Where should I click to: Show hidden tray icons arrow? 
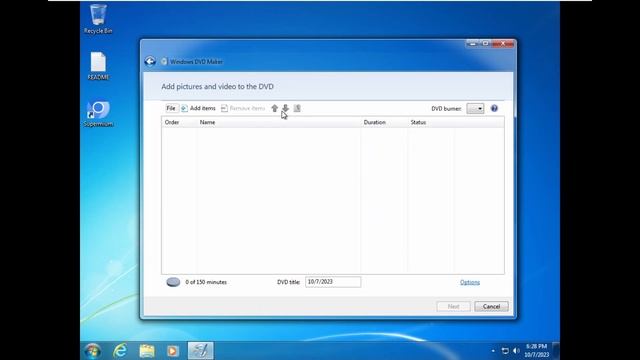coord(493,351)
